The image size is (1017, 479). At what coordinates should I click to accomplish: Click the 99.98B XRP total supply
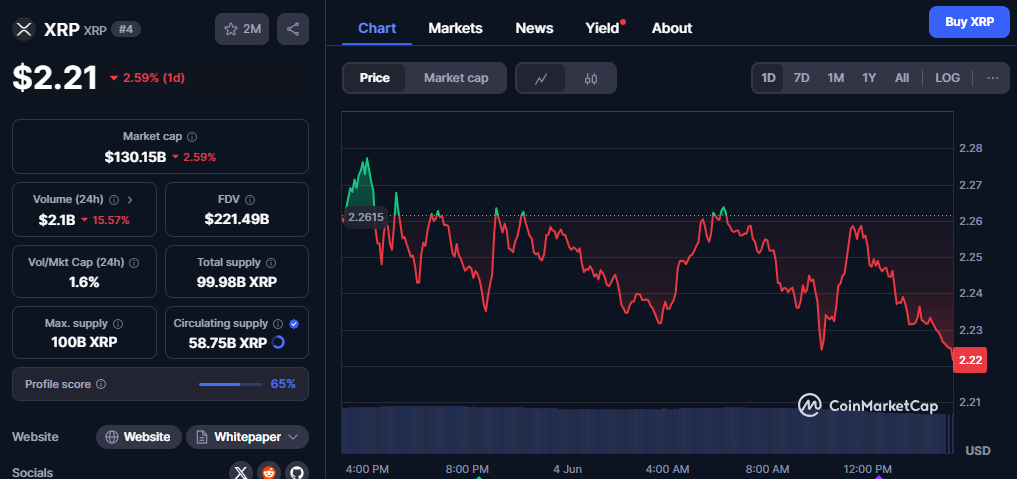(x=237, y=282)
